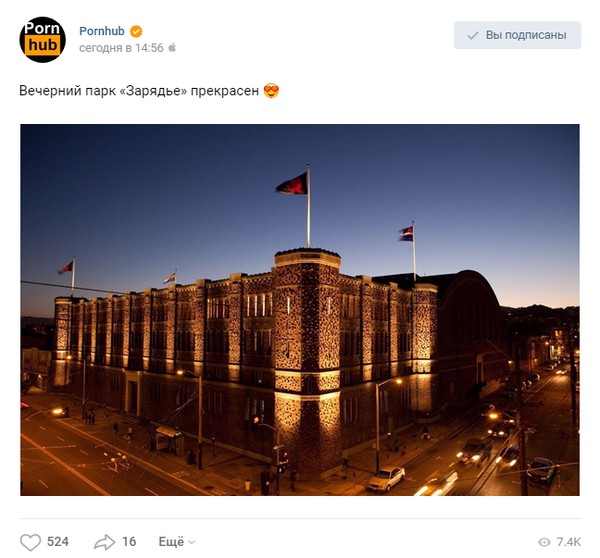Click the heart-eyes emoji in post text
Viewport: 600px width, 558px height.
271,91
